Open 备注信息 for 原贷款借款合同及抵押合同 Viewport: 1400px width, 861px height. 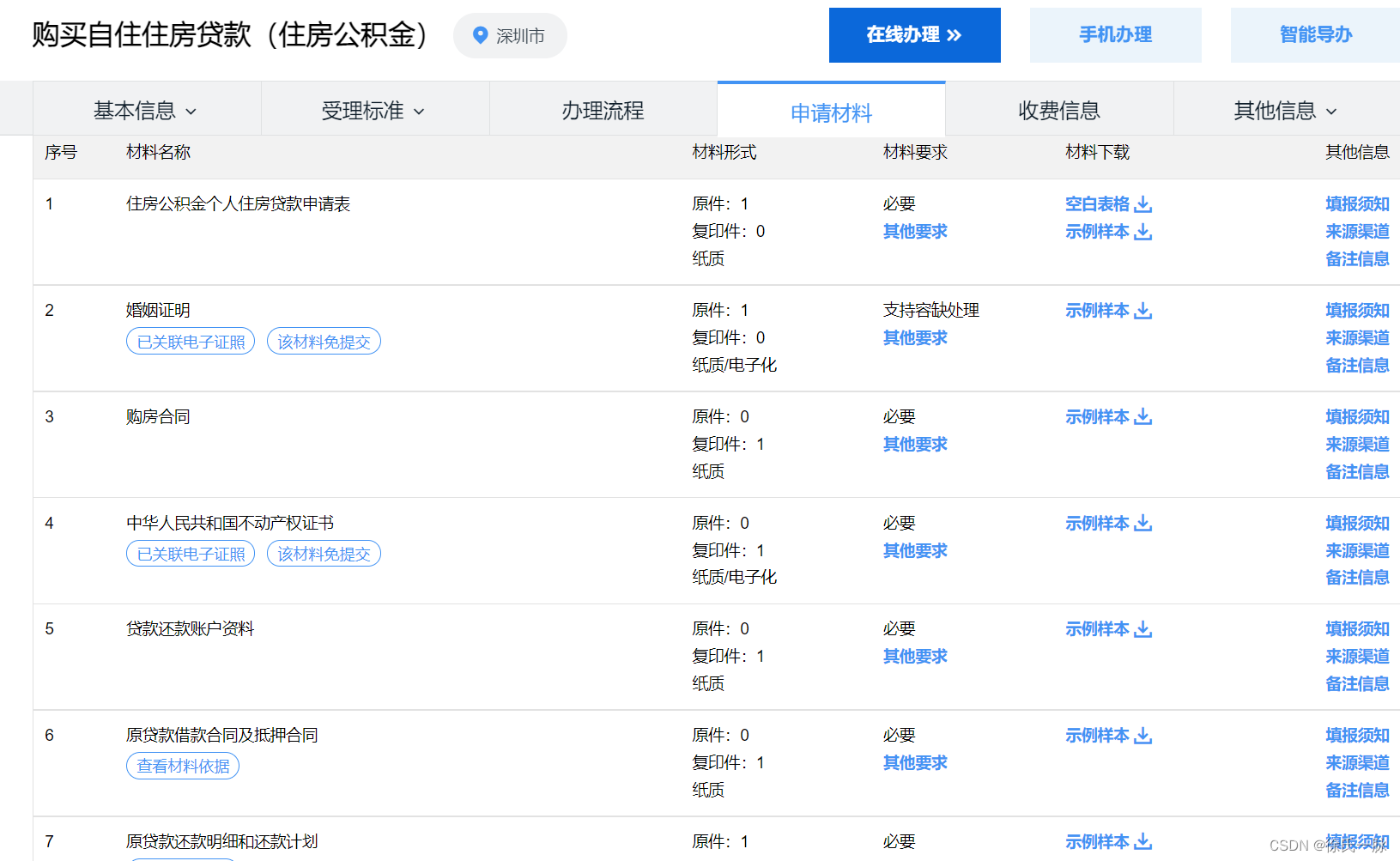(x=1357, y=791)
